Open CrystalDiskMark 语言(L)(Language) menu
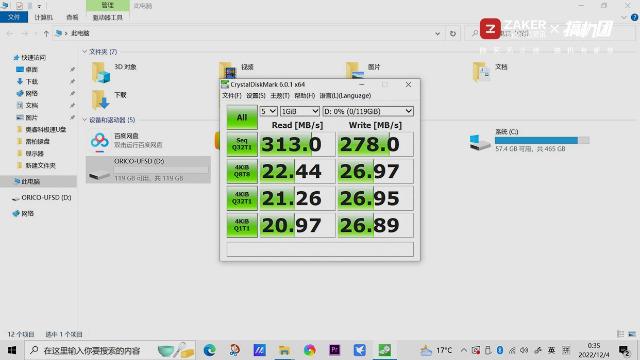640x360 pixels. click(345, 96)
